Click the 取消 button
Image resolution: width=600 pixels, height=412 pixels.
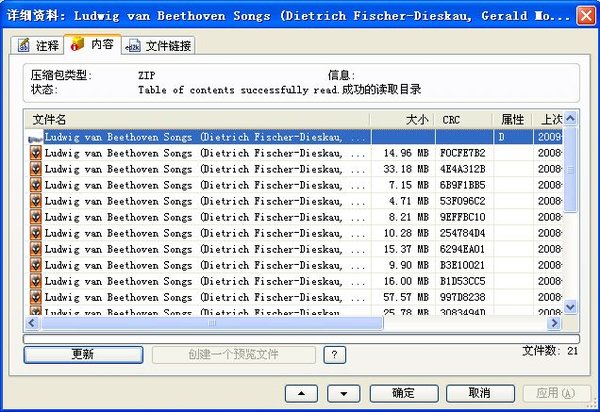tap(480, 393)
